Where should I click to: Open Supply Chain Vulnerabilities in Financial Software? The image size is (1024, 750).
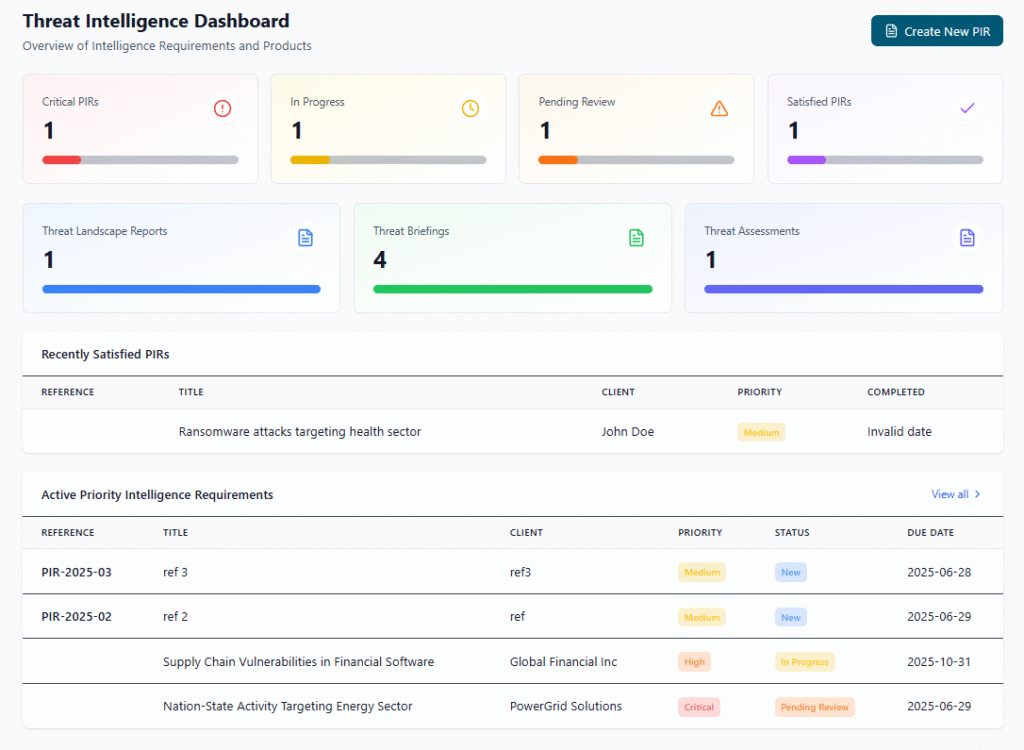pyautogui.click(x=298, y=662)
